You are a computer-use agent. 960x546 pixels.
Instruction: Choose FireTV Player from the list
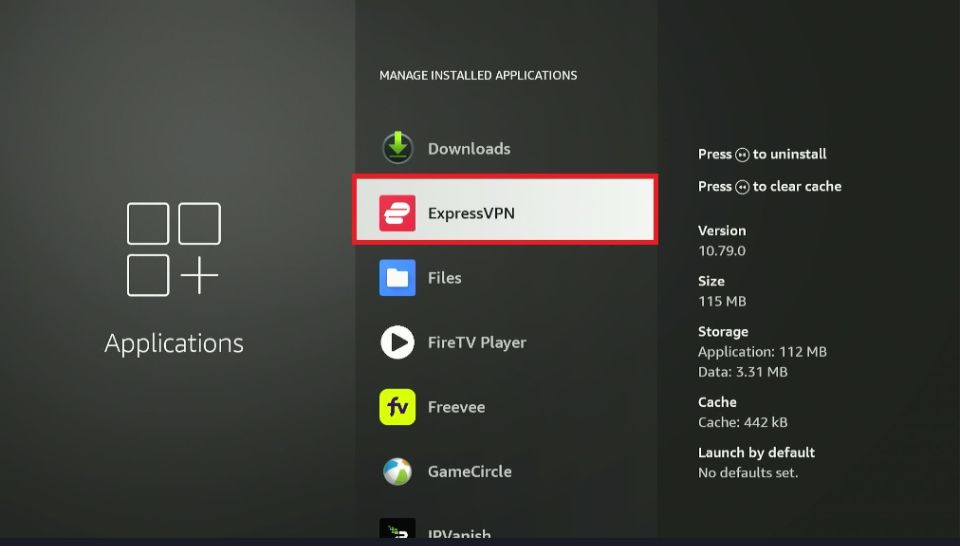(x=506, y=342)
